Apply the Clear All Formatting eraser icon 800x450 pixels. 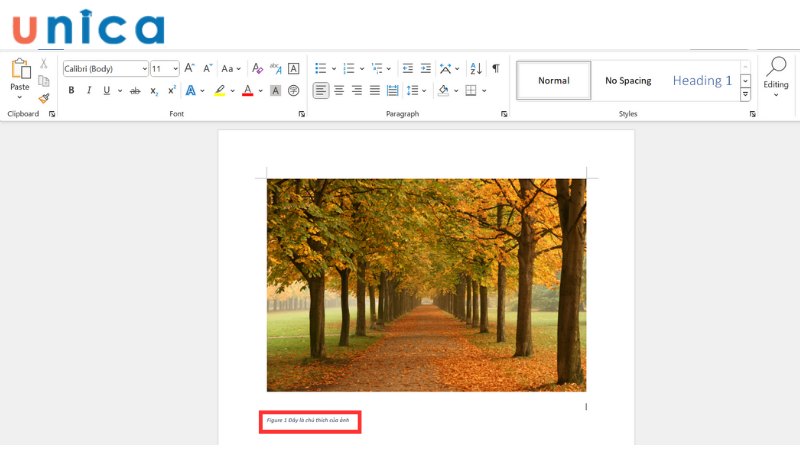(x=257, y=69)
